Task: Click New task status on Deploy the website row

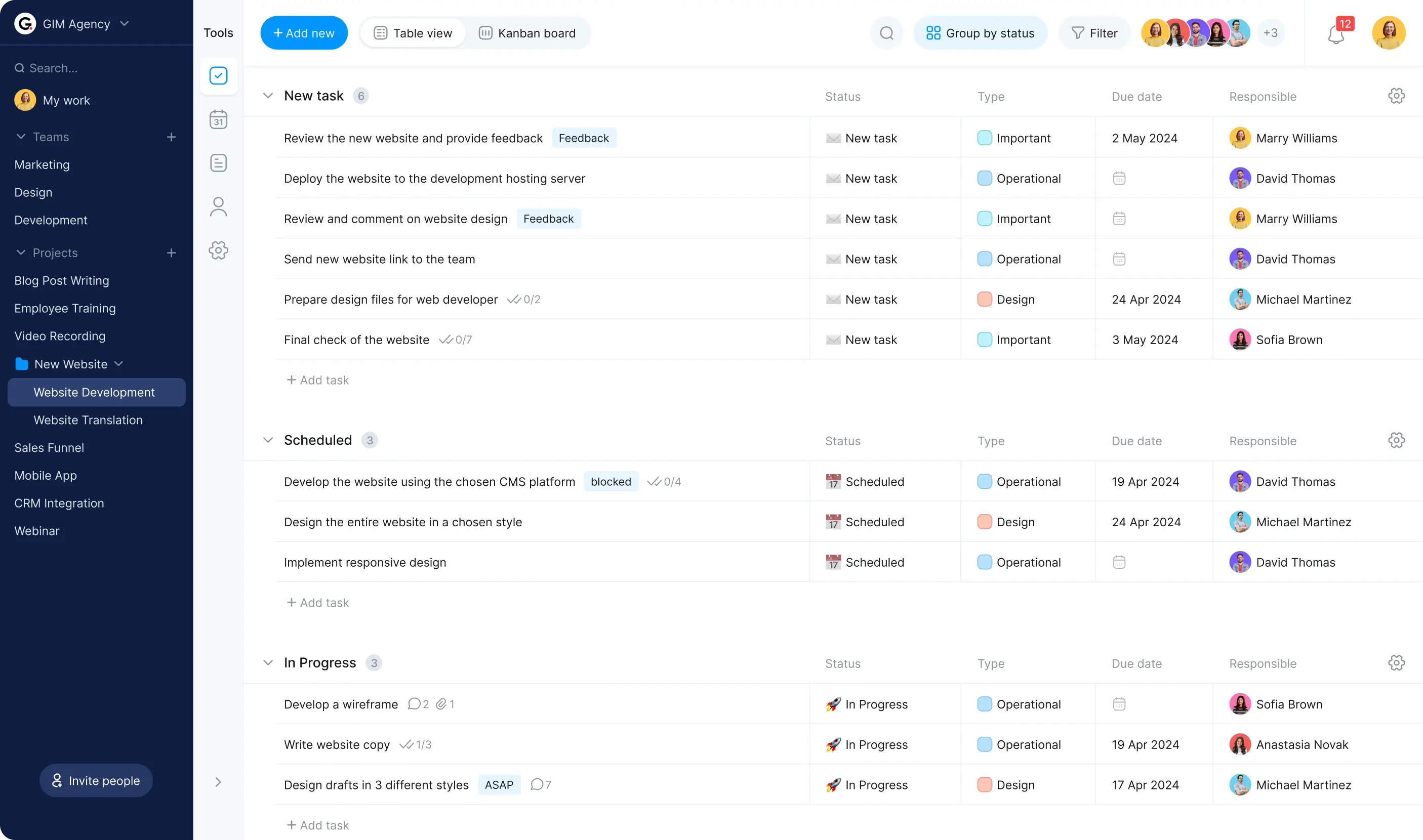Action: point(862,178)
